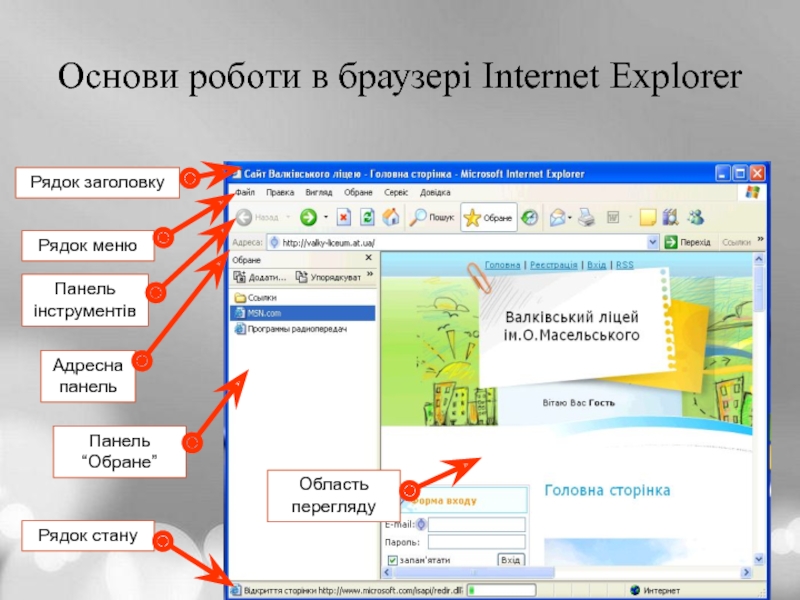Image resolution: width=800 pixels, height=600 pixels.
Task: Click the Back (Назад) arrow button
Action: tap(244, 217)
